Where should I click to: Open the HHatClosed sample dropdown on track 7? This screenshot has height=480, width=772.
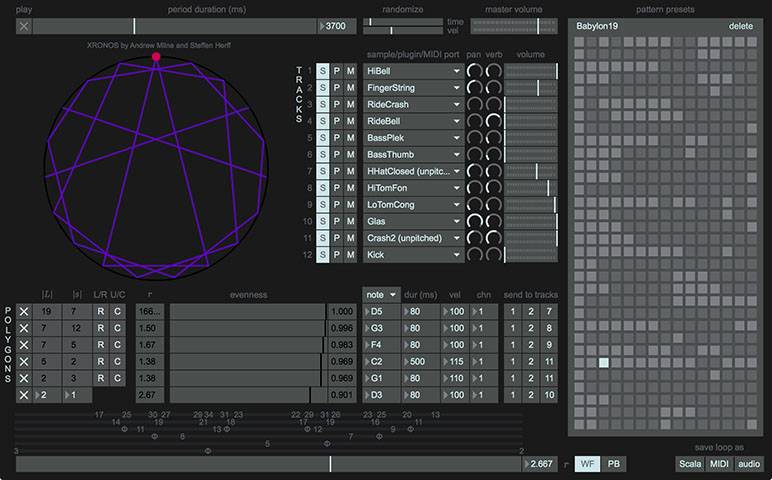click(412, 172)
